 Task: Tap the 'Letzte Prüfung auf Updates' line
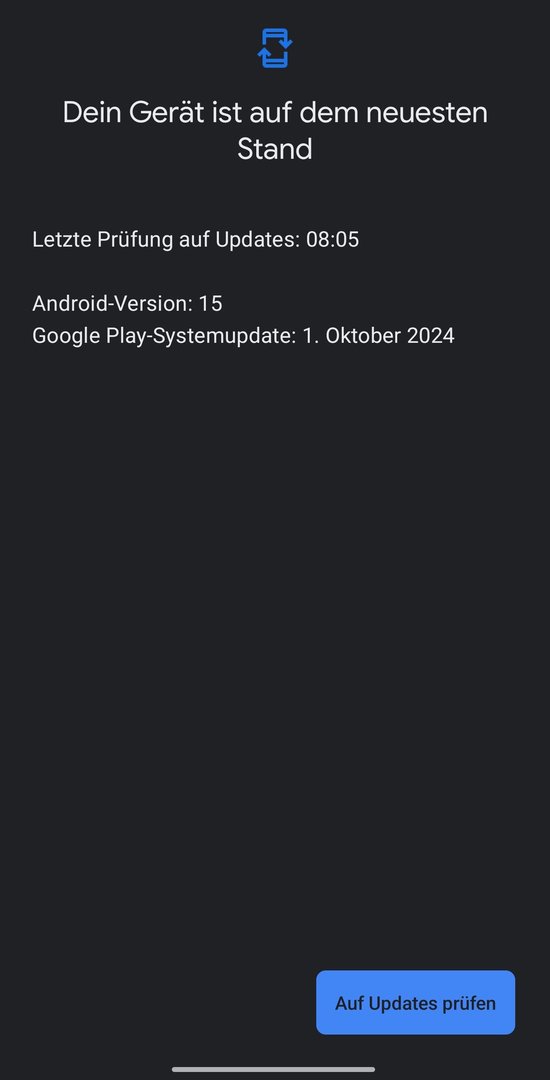(195, 240)
